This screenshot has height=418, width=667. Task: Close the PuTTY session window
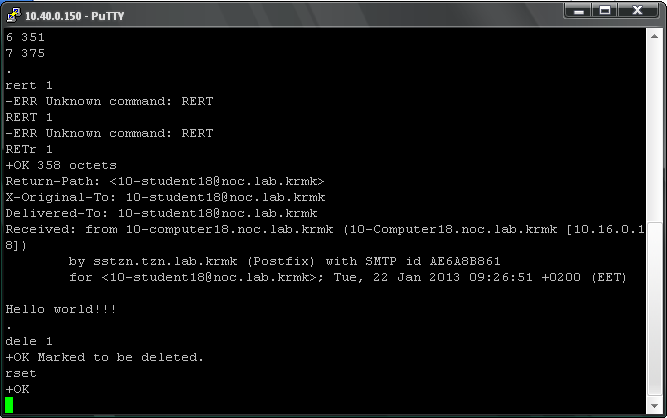coord(638,10)
